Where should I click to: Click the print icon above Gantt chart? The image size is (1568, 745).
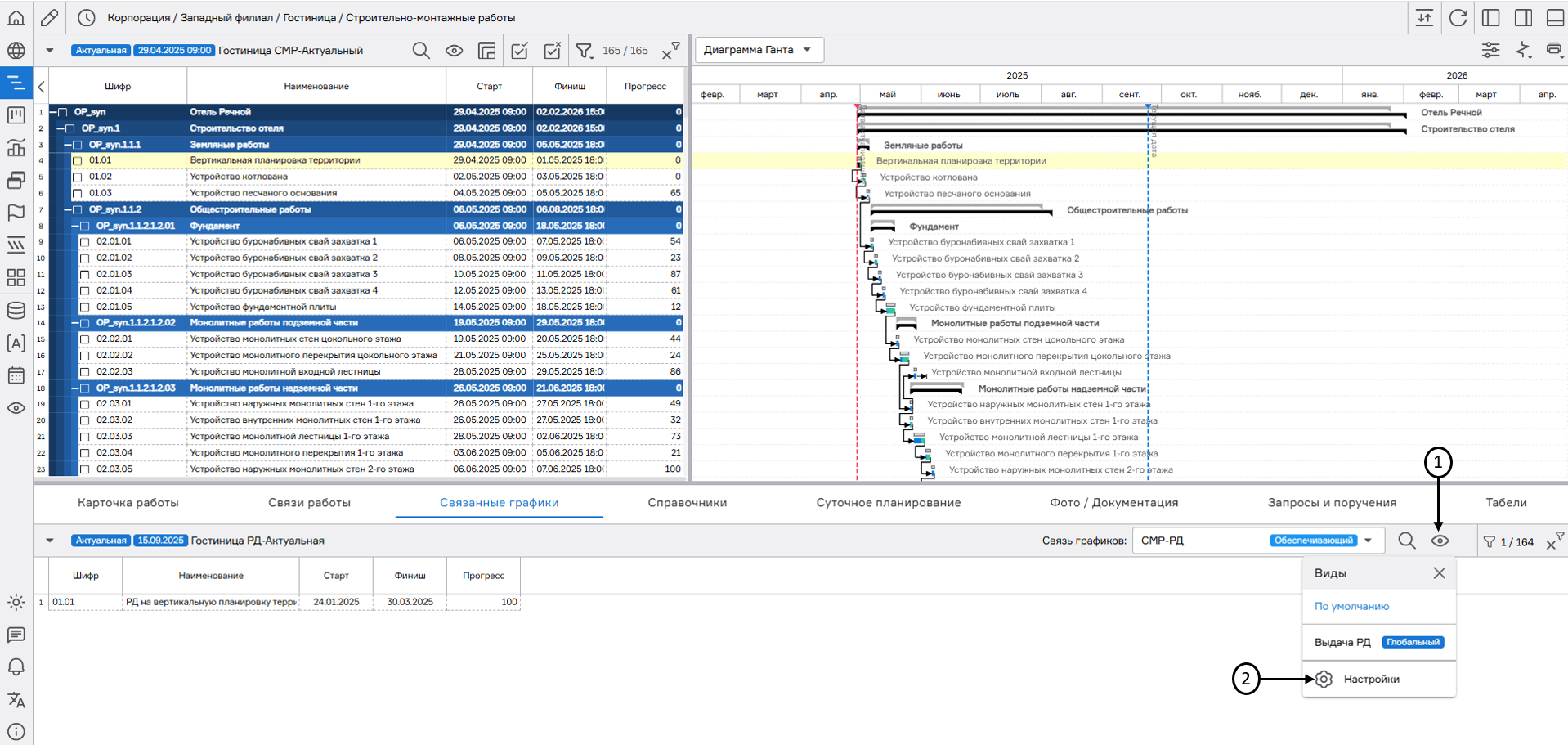tap(1553, 50)
